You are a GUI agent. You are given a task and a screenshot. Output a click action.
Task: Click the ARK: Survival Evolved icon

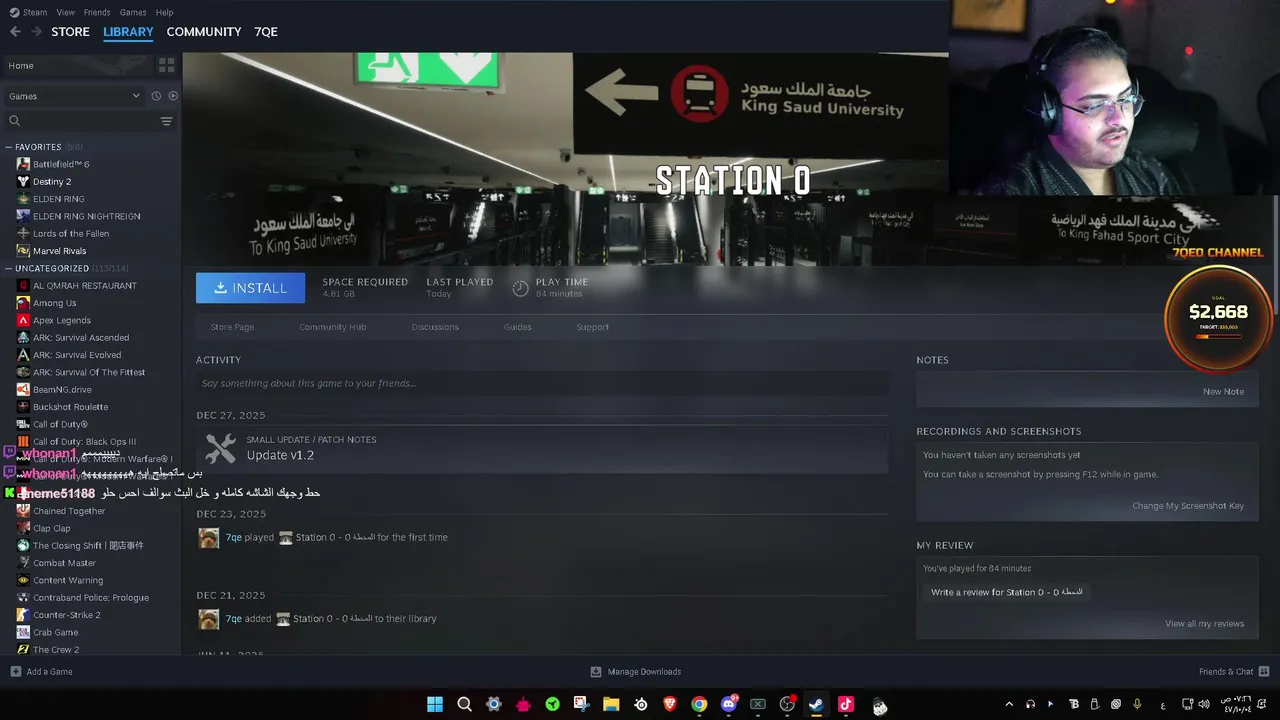point(23,355)
